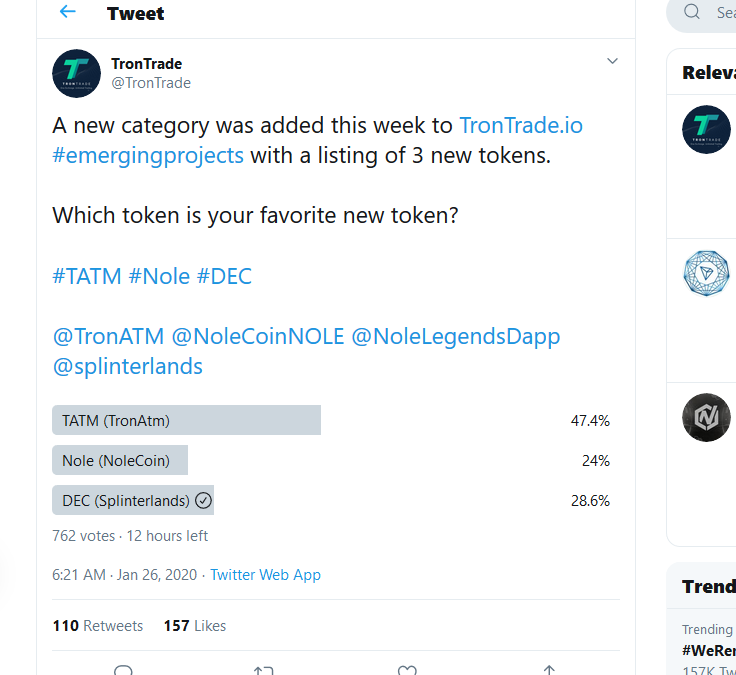
Task: Click the tweet timestamp 6:21 AM Jan 26, 2020
Action: (x=125, y=575)
